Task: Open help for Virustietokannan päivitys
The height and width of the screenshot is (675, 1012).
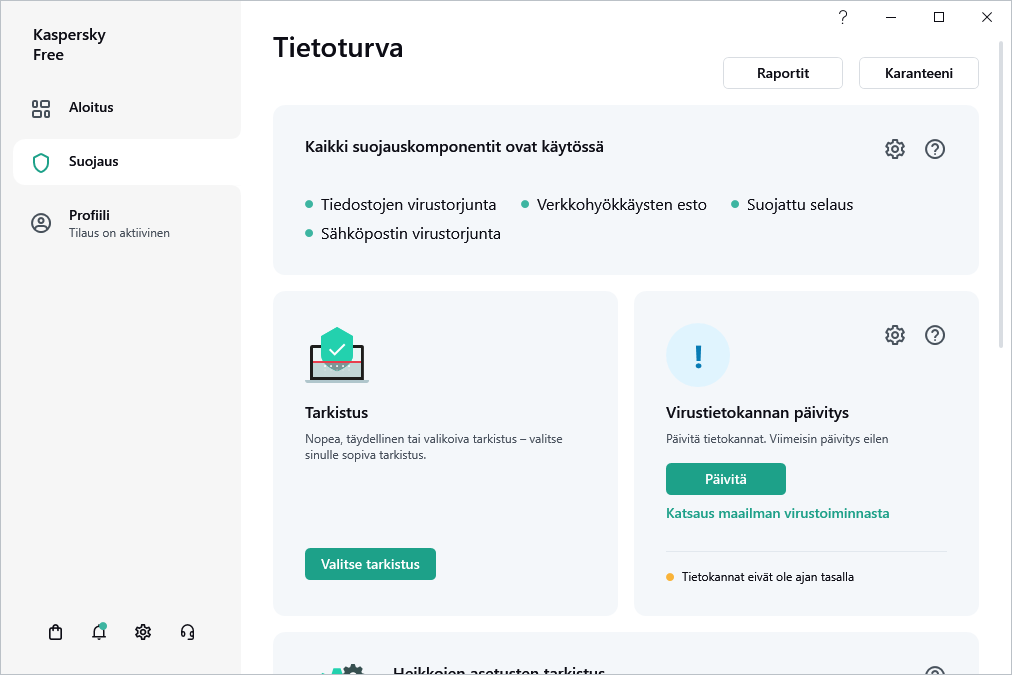Action: pyautogui.click(x=934, y=335)
